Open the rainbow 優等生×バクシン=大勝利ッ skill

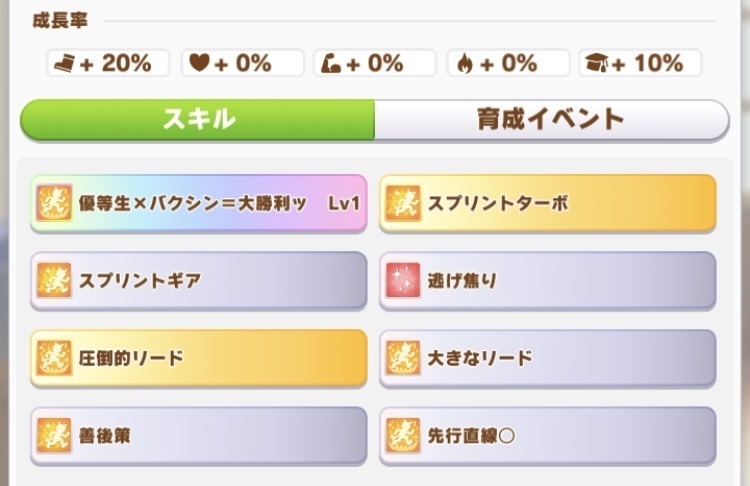coord(199,203)
